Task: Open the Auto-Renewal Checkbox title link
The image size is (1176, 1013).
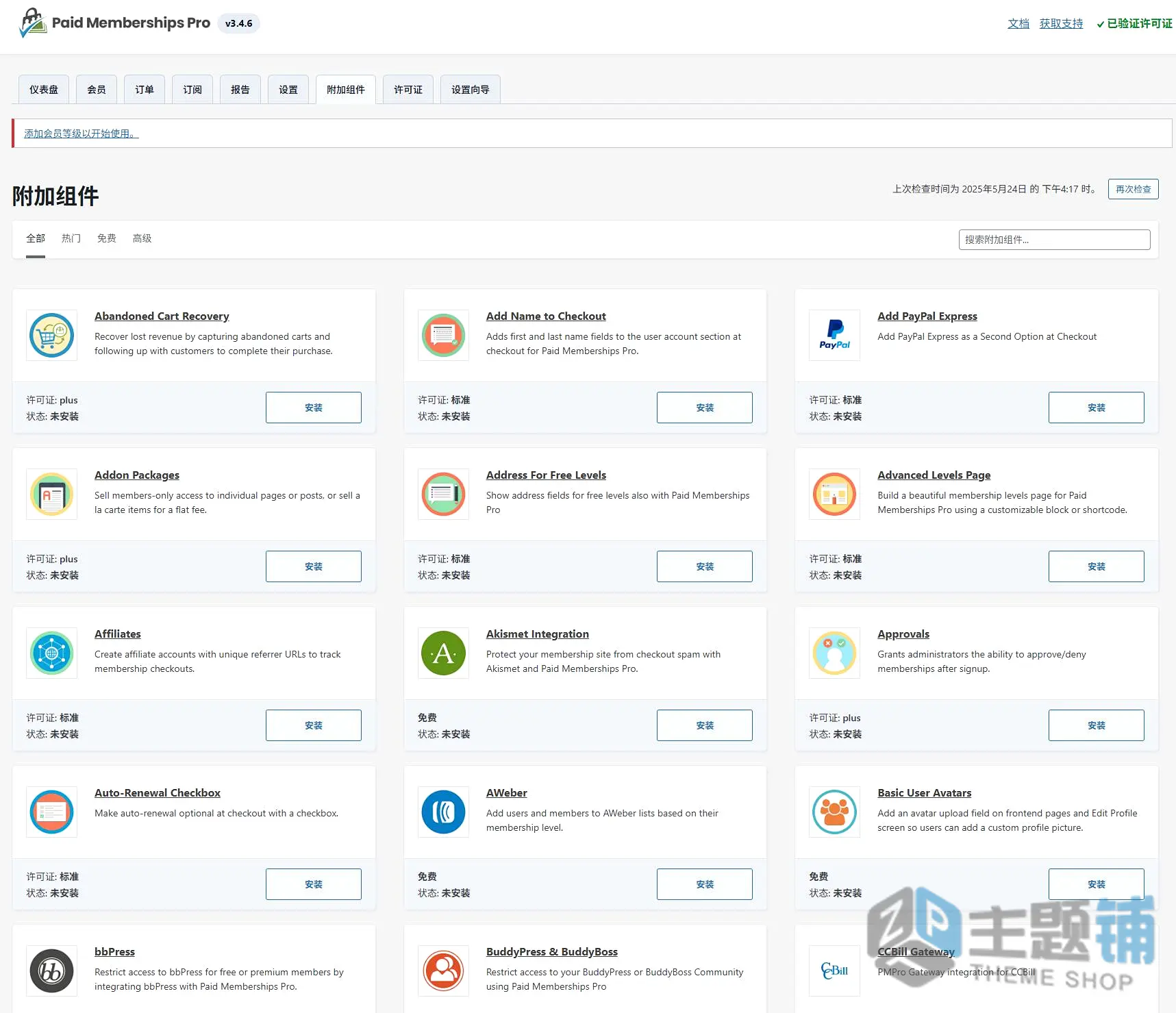Action: pyautogui.click(x=158, y=793)
